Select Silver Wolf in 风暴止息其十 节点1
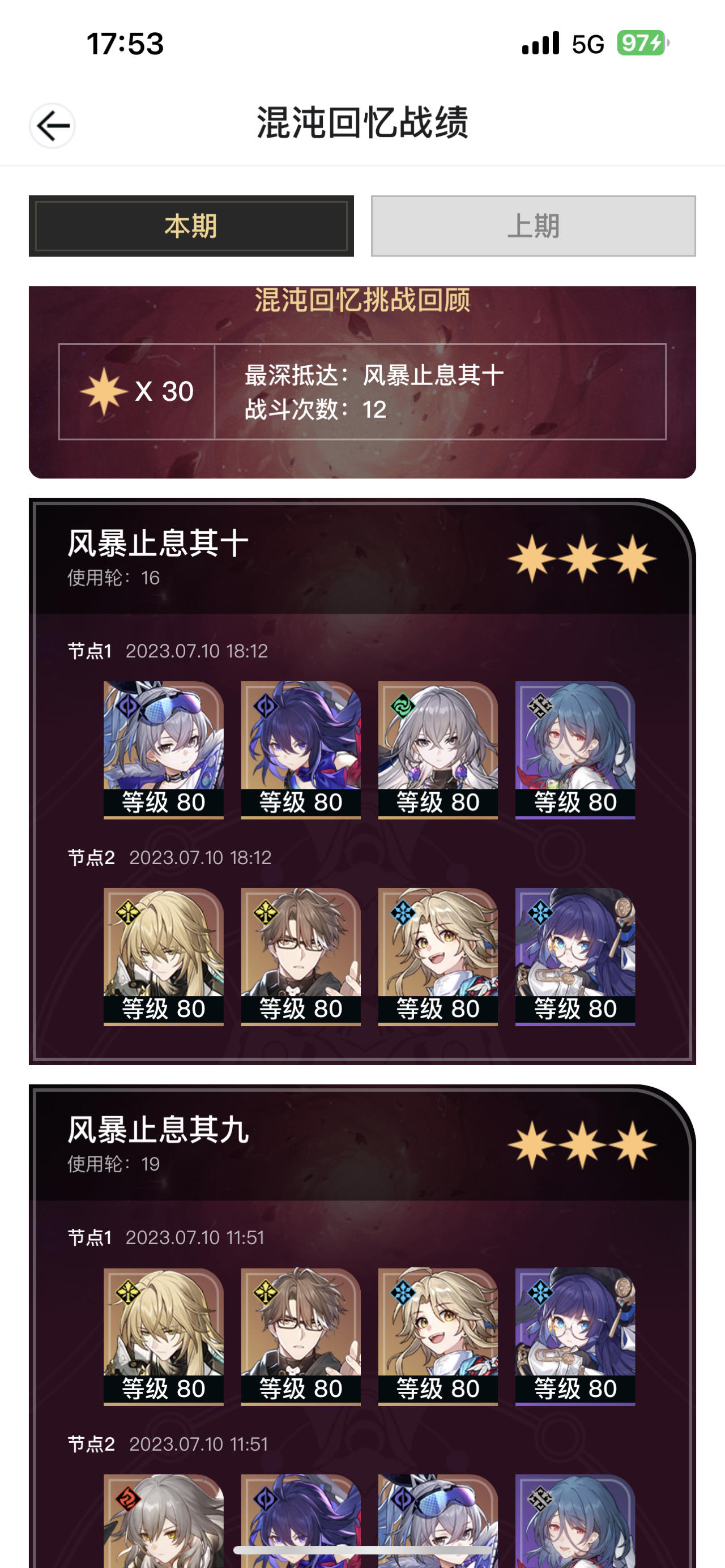Viewport: 725px width, 1568px height. tap(163, 749)
